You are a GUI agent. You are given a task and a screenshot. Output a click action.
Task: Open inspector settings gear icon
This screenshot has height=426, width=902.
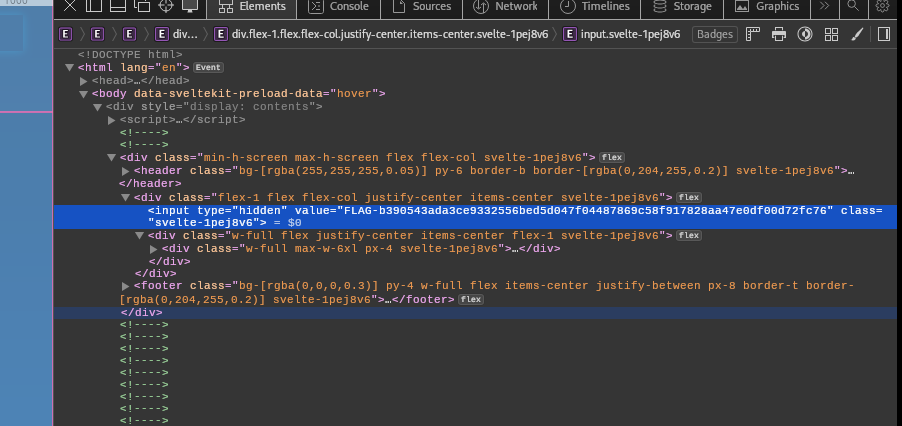click(882, 6)
